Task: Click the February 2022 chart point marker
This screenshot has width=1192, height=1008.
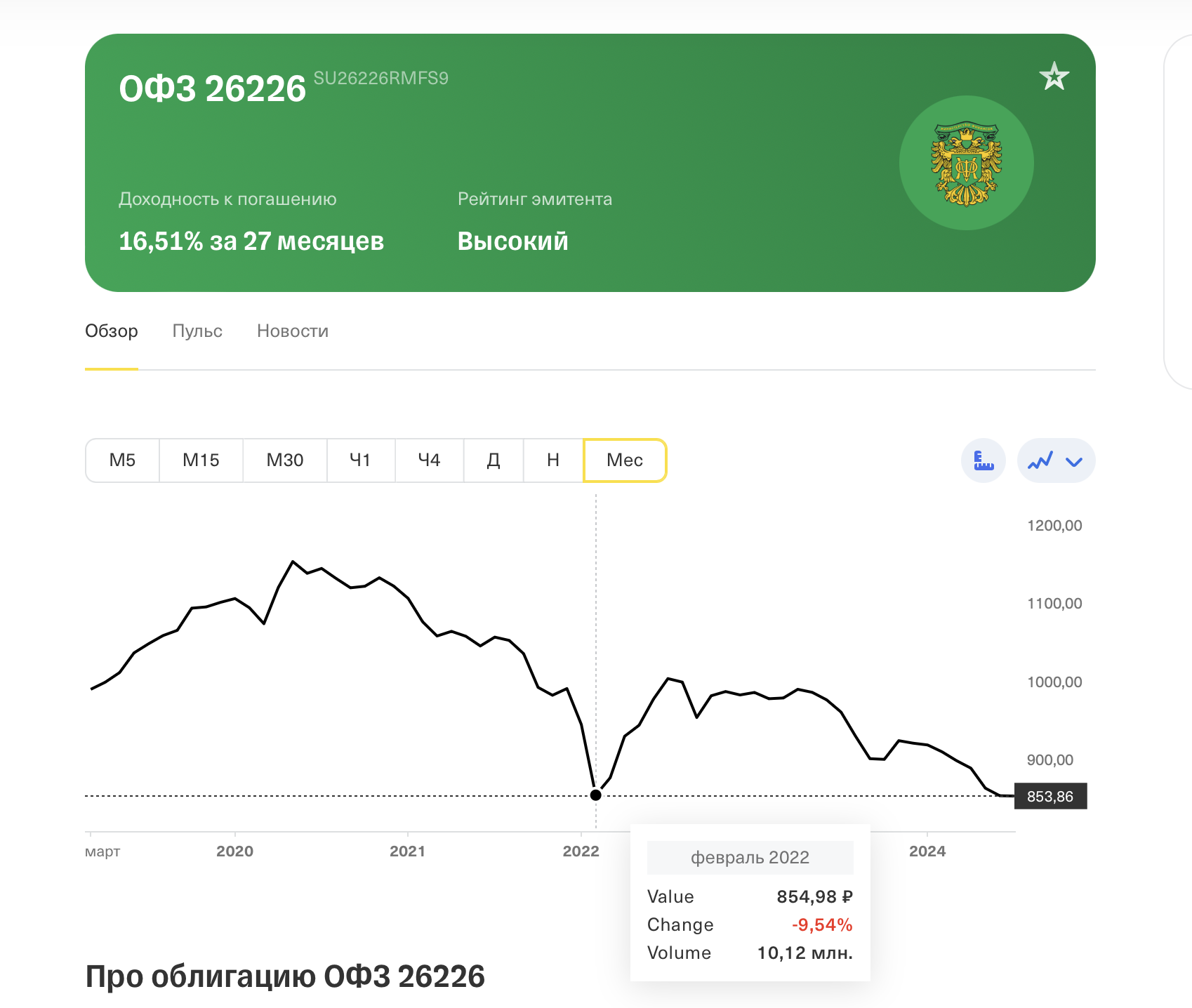Action: click(596, 795)
